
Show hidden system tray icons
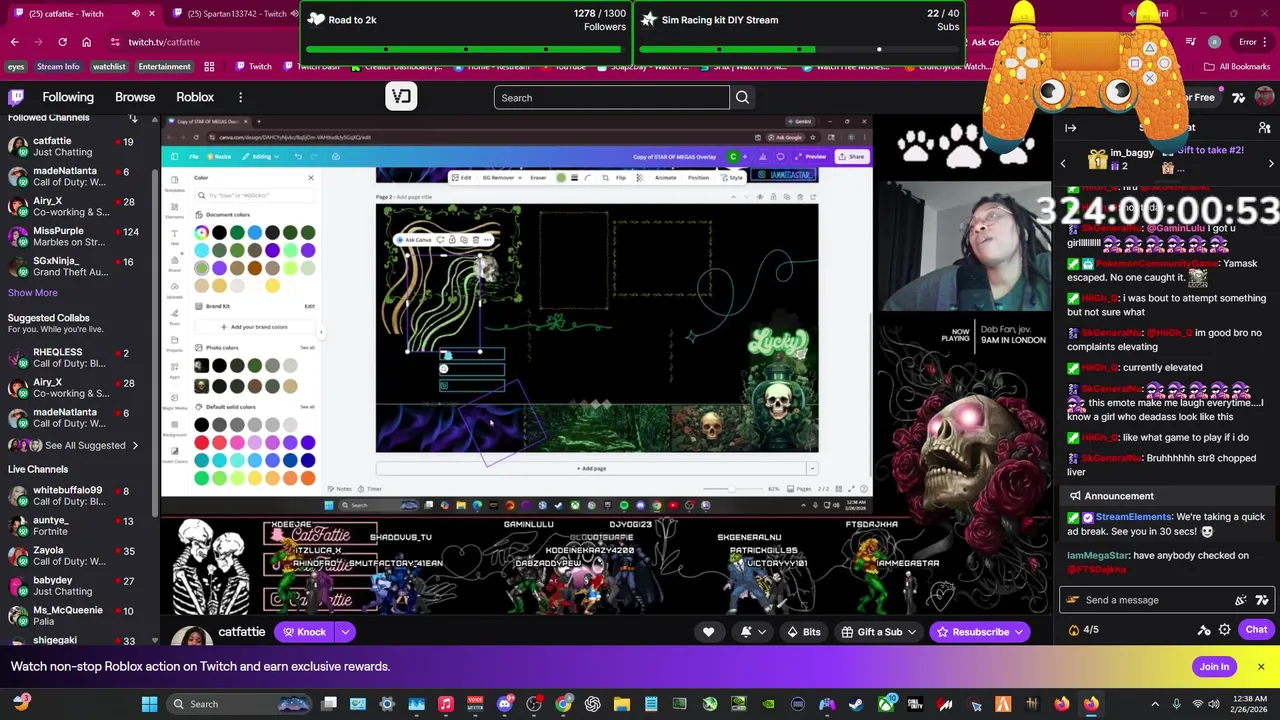pos(1155,704)
